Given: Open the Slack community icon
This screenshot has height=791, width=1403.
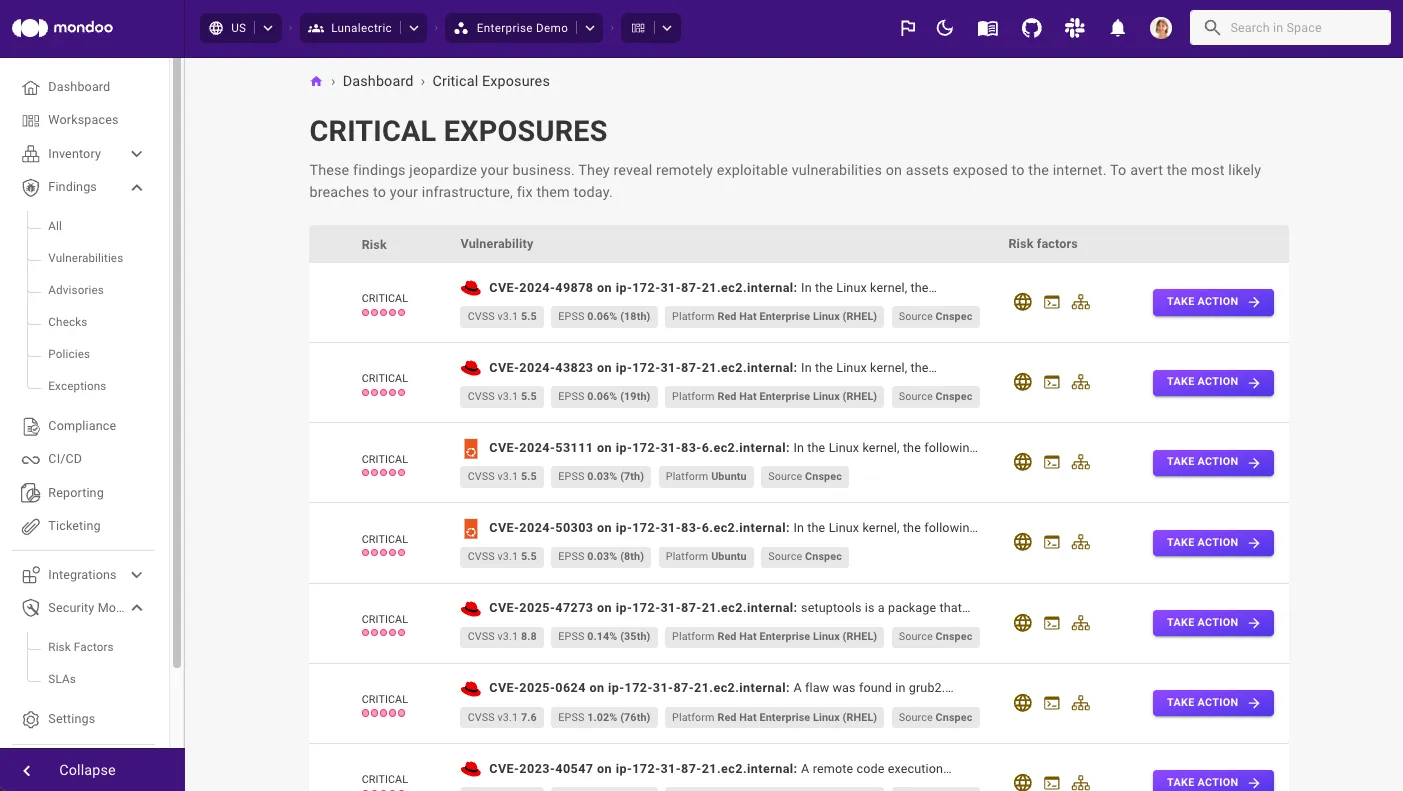Looking at the screenshot, I should point(1075,28).
